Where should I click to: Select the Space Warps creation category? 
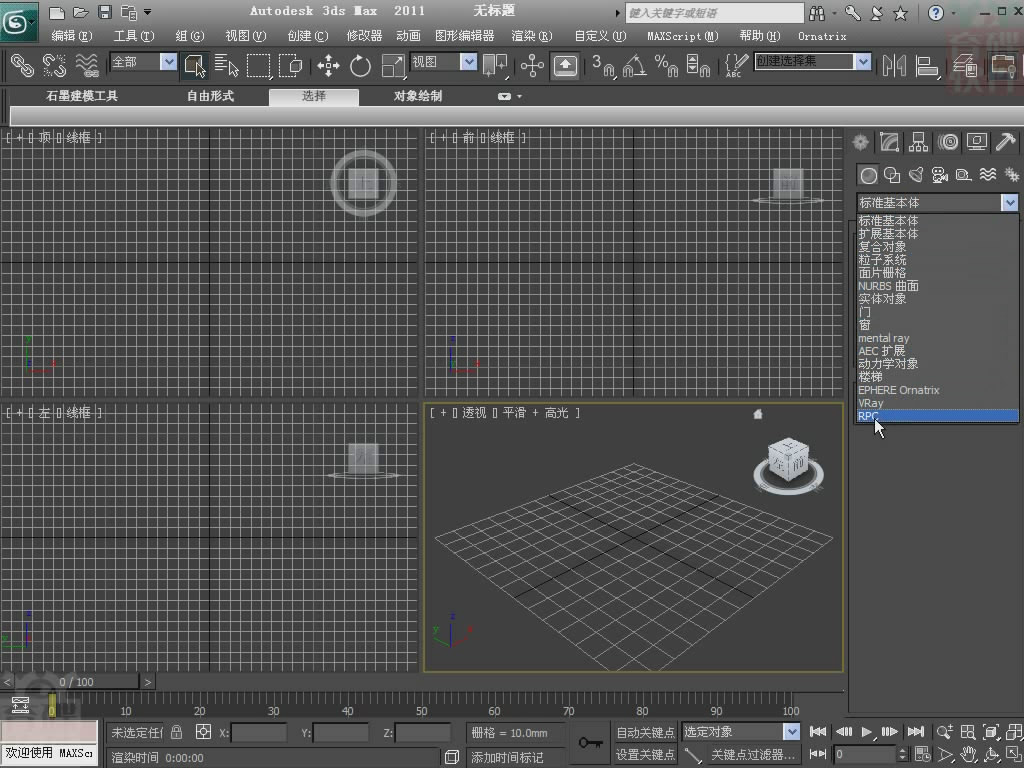988,175
